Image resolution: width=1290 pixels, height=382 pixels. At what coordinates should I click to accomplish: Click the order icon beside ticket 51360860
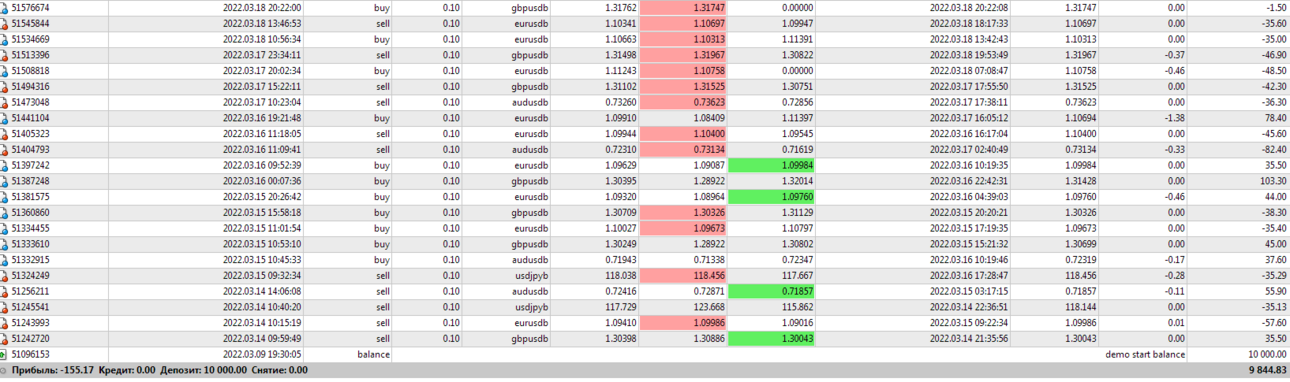point(5,213)
